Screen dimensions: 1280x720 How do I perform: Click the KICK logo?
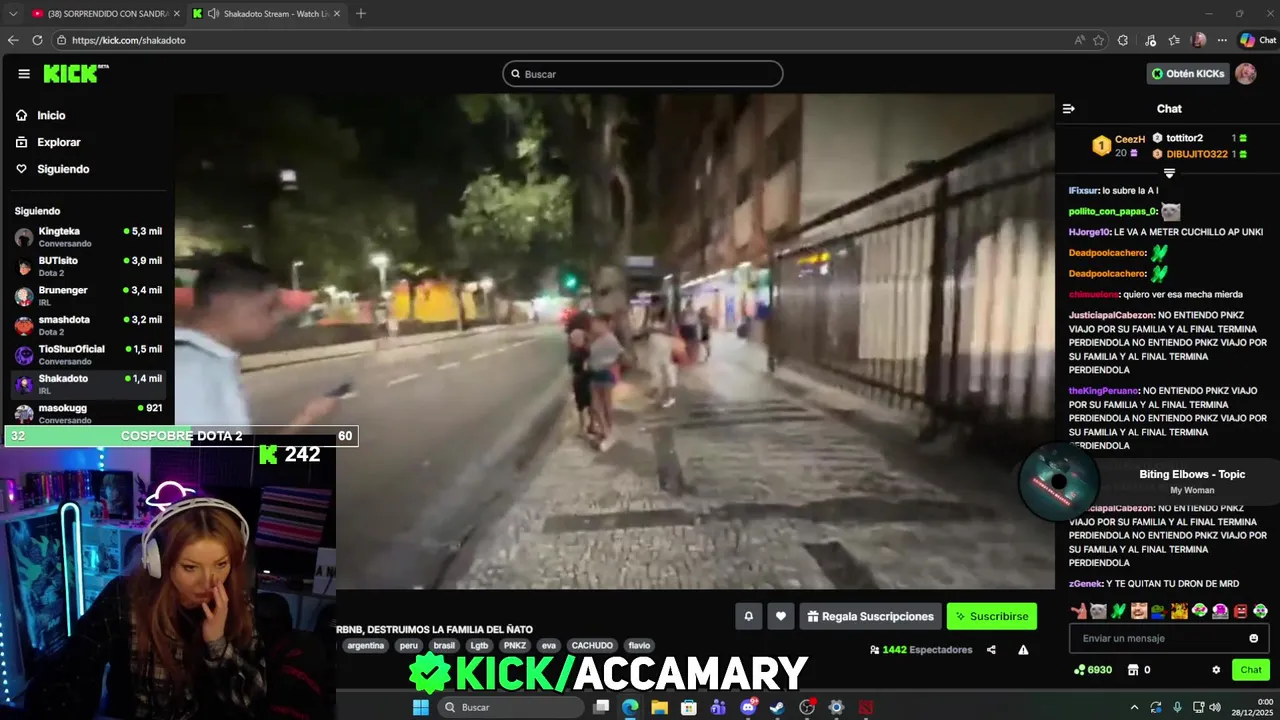coord(75,74)
